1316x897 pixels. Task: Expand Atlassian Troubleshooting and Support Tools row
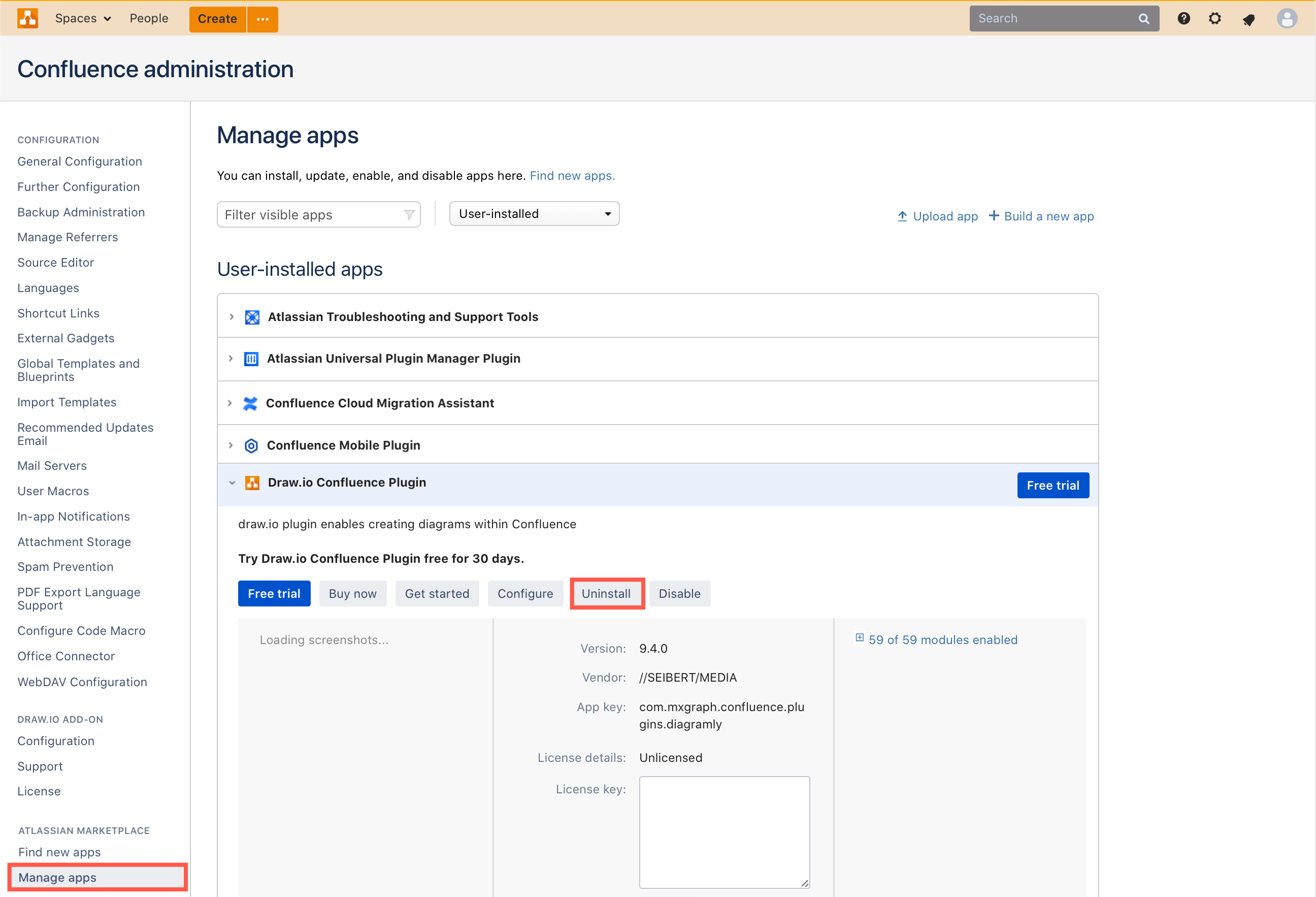tap(232, 317)
